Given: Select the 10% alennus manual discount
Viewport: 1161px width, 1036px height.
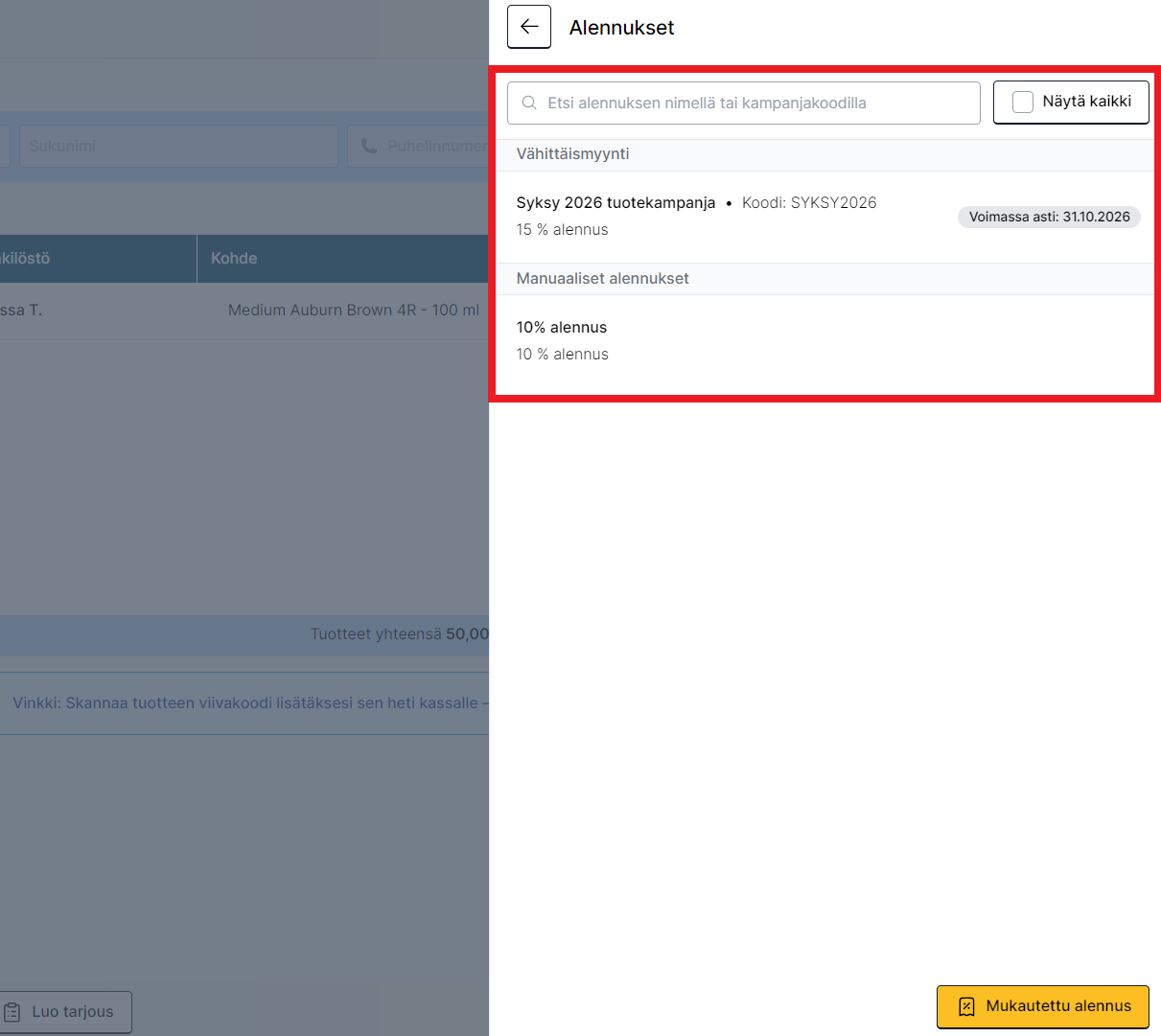Looking at the screenshot, I should pos(824,340).
